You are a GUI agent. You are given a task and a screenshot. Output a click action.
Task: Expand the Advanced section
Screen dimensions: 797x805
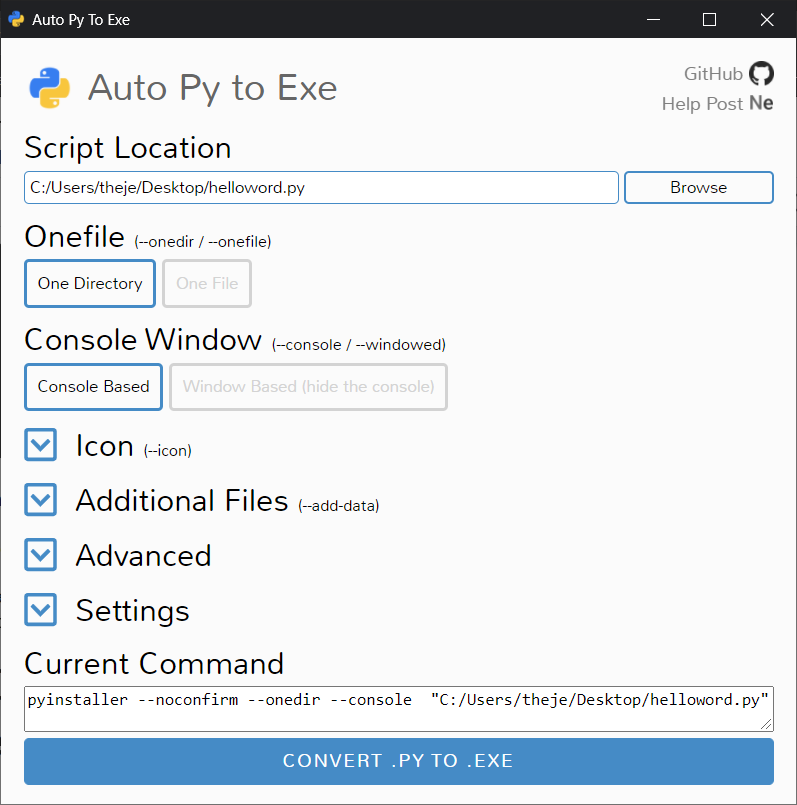(41, 554)
